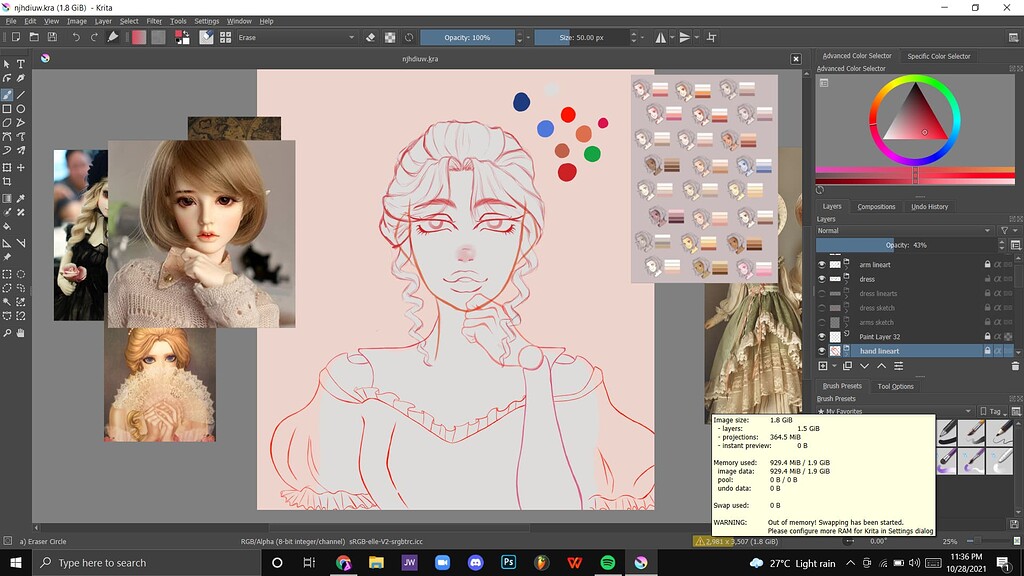This screenshot has height=576, width=1024.
Task: Pick the Ellipse shape tool
Action: 21,108
